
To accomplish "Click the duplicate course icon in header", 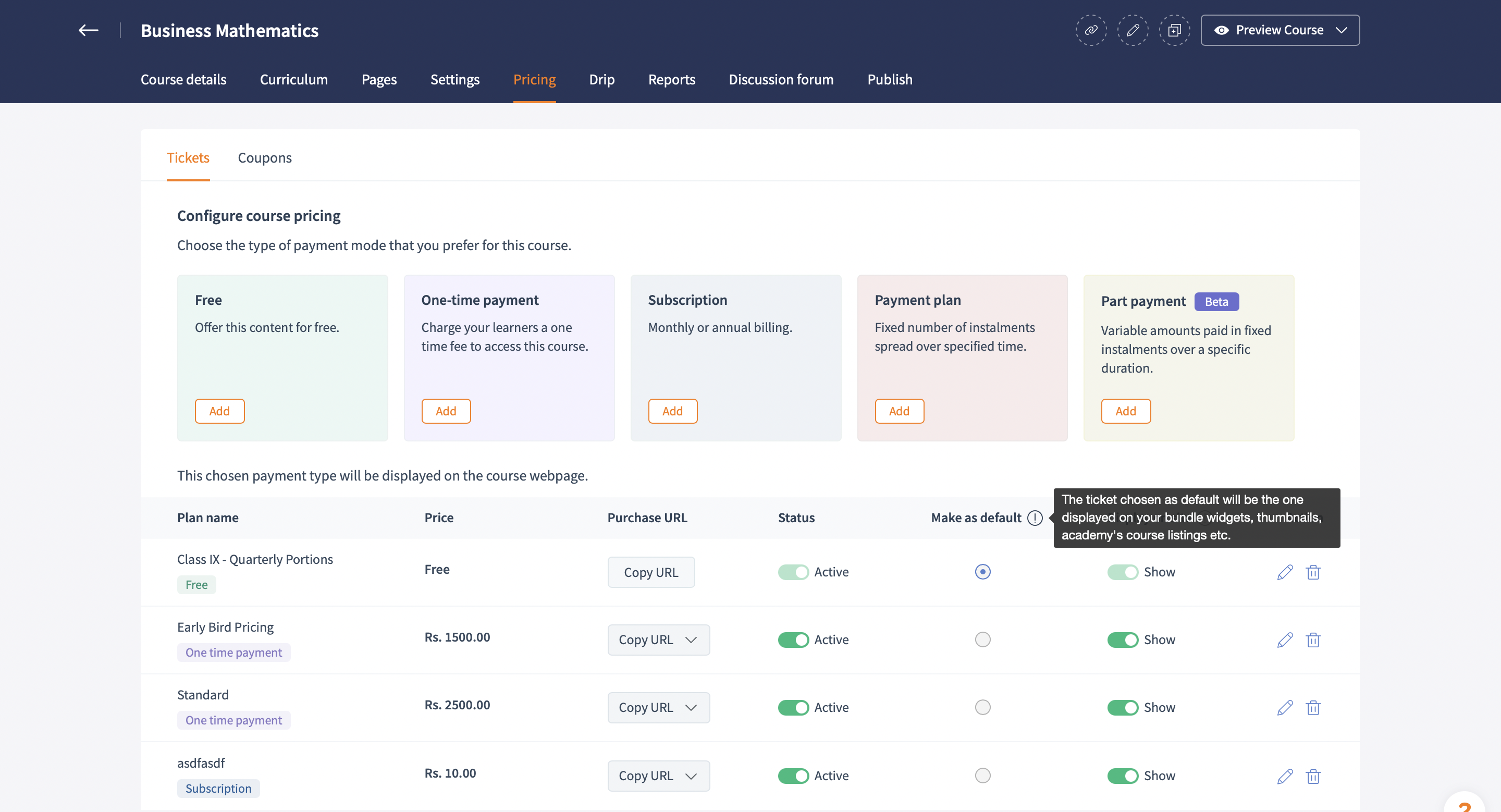I will click(1174, 30).
